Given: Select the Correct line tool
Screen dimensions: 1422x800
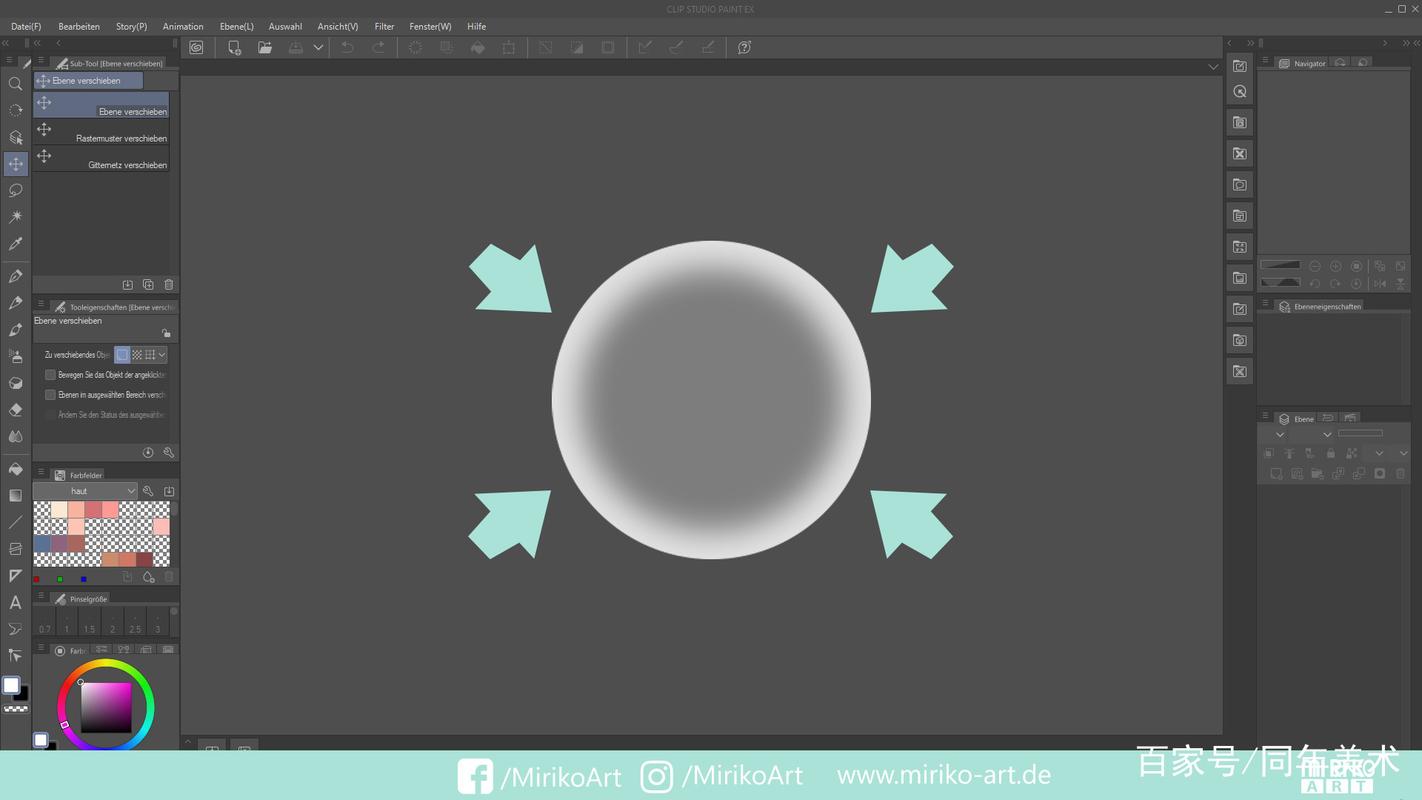Looking at the screenshot, I should point(15,656).
